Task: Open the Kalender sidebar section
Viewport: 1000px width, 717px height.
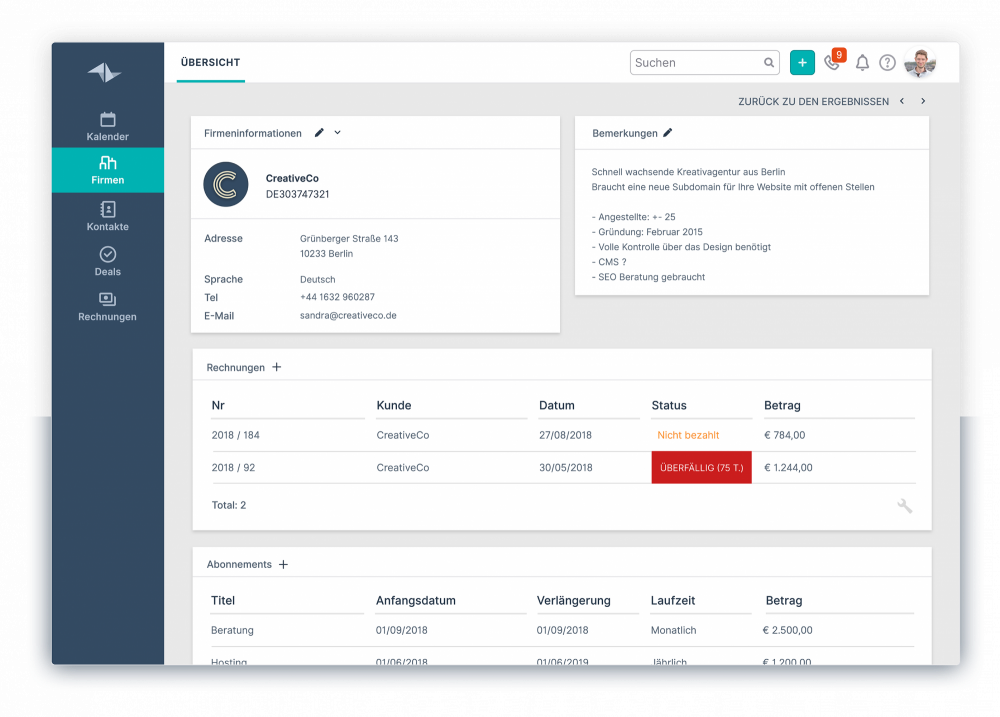Action: (107, 126)
